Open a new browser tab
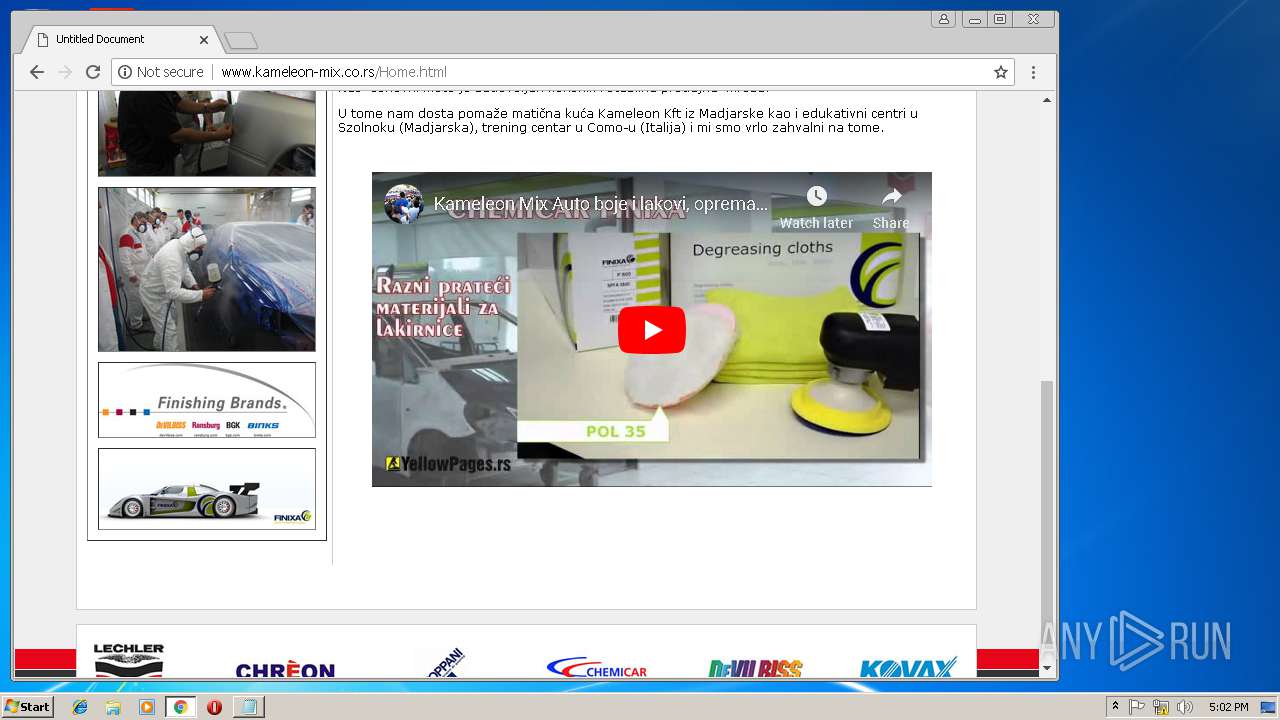 point(241,40)
